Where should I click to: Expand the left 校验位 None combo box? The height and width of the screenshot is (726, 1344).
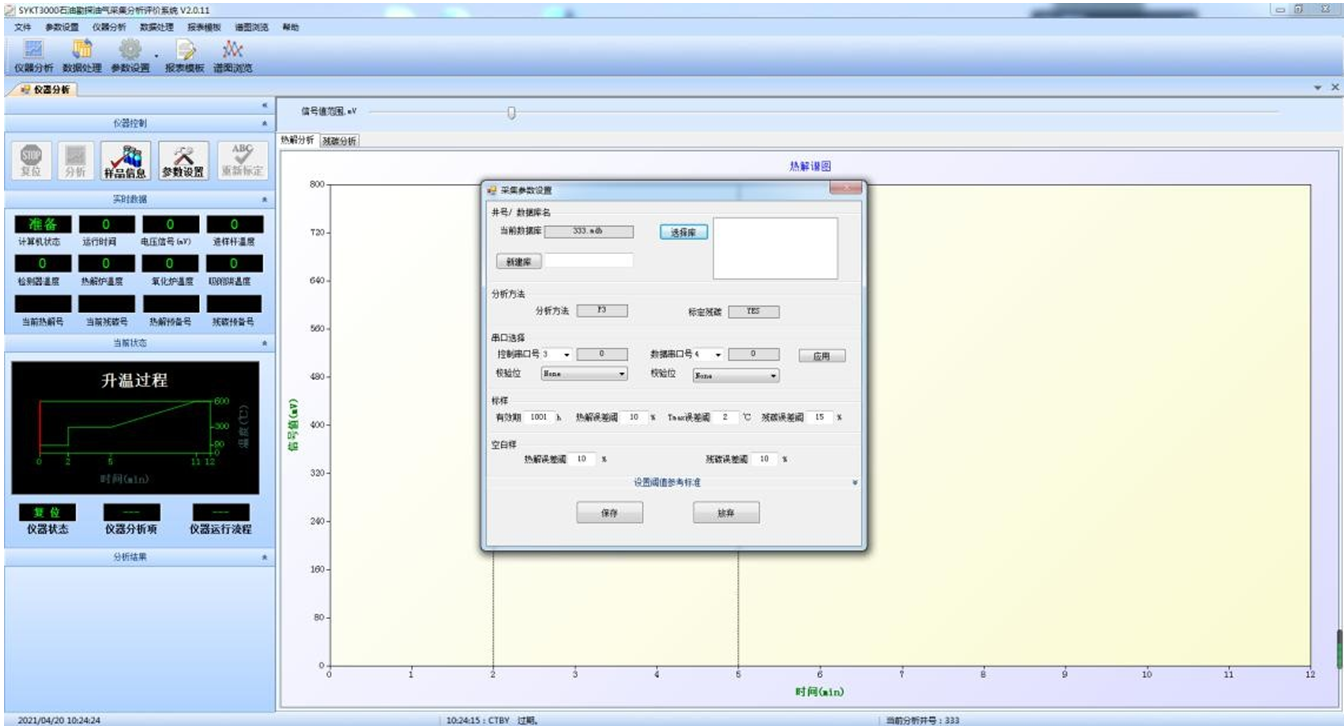pos(621,375)
